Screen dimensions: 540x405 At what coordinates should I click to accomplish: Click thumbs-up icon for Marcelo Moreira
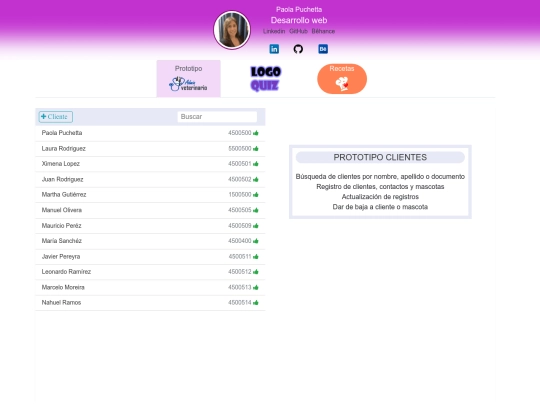pyautogui.click(x=256, y=287)
